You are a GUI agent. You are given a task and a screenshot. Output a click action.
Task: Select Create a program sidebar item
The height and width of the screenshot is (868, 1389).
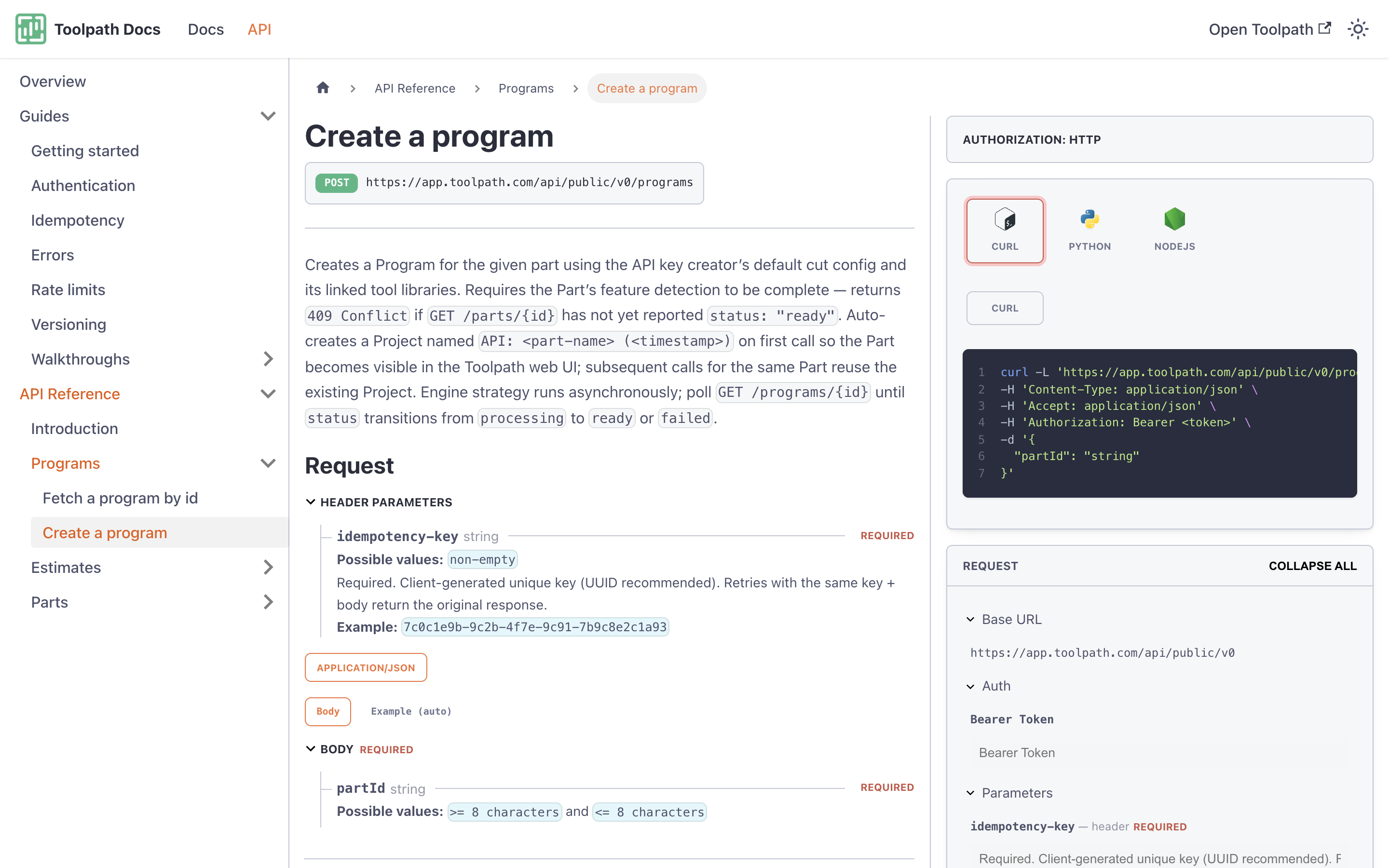[160, 533]
